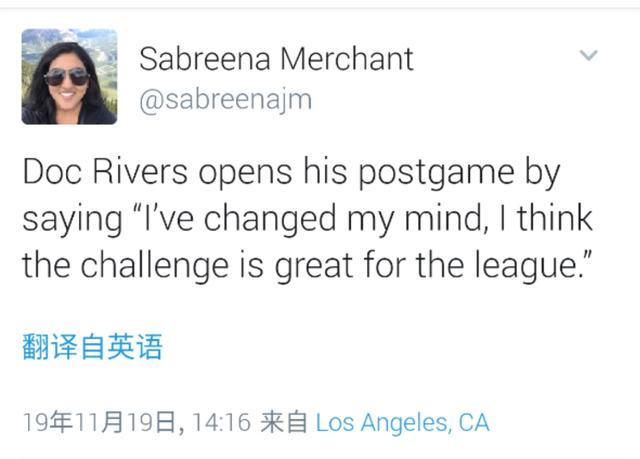Open the Los Angeles, CA location
This screenshot has width=640, height=459.
[402, 423]
